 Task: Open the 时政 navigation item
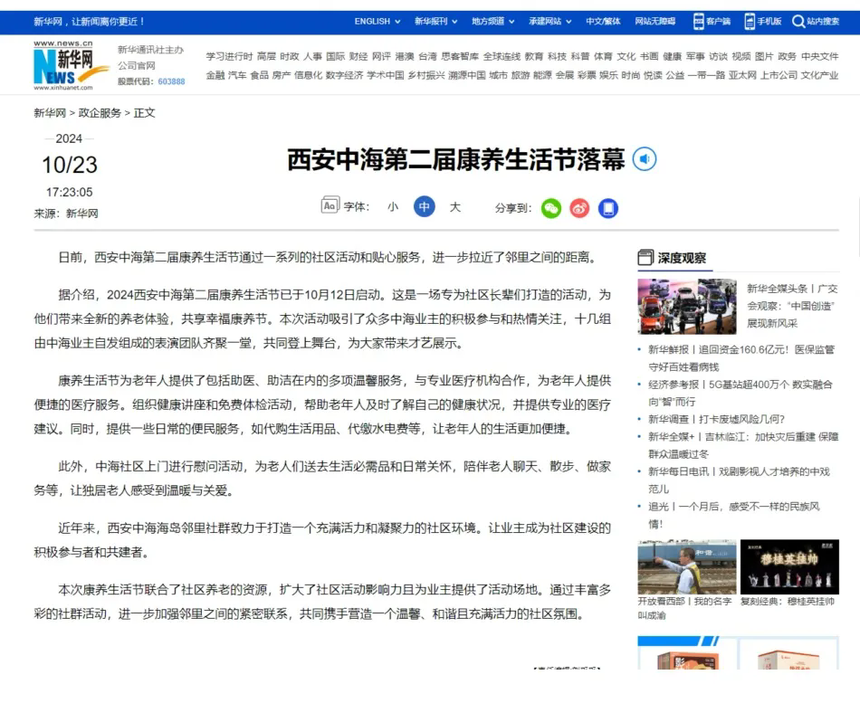[290, 56]
